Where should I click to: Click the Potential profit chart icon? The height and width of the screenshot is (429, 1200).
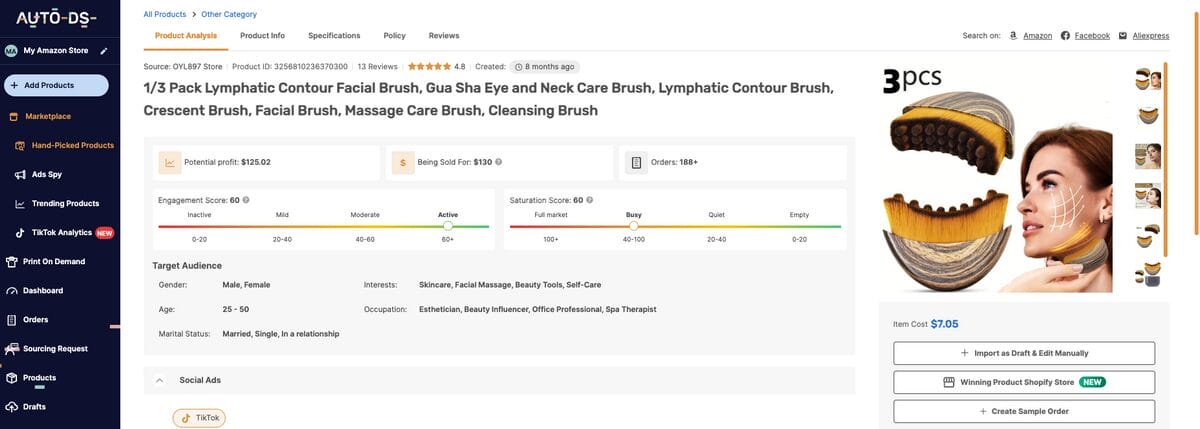point(171,162)
